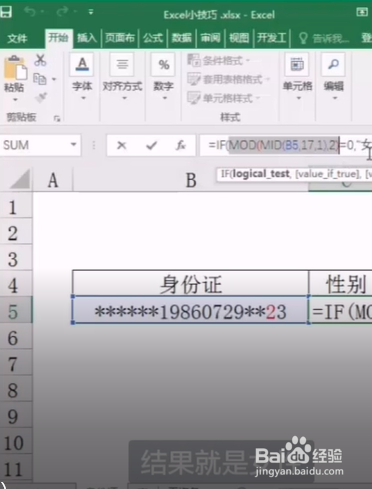Click value_if_true in the IF tooltip
372x489 pixels.
(x=328, y=174)
